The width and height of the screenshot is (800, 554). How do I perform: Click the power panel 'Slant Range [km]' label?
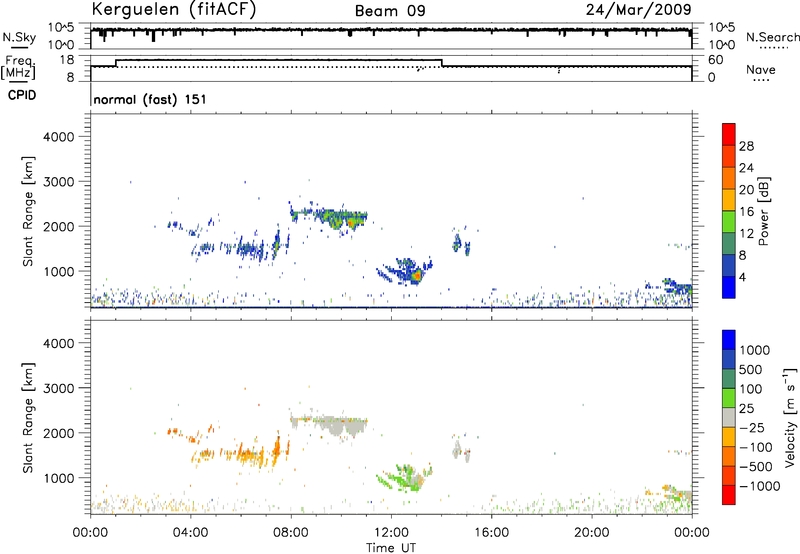(x=28, y=211)
